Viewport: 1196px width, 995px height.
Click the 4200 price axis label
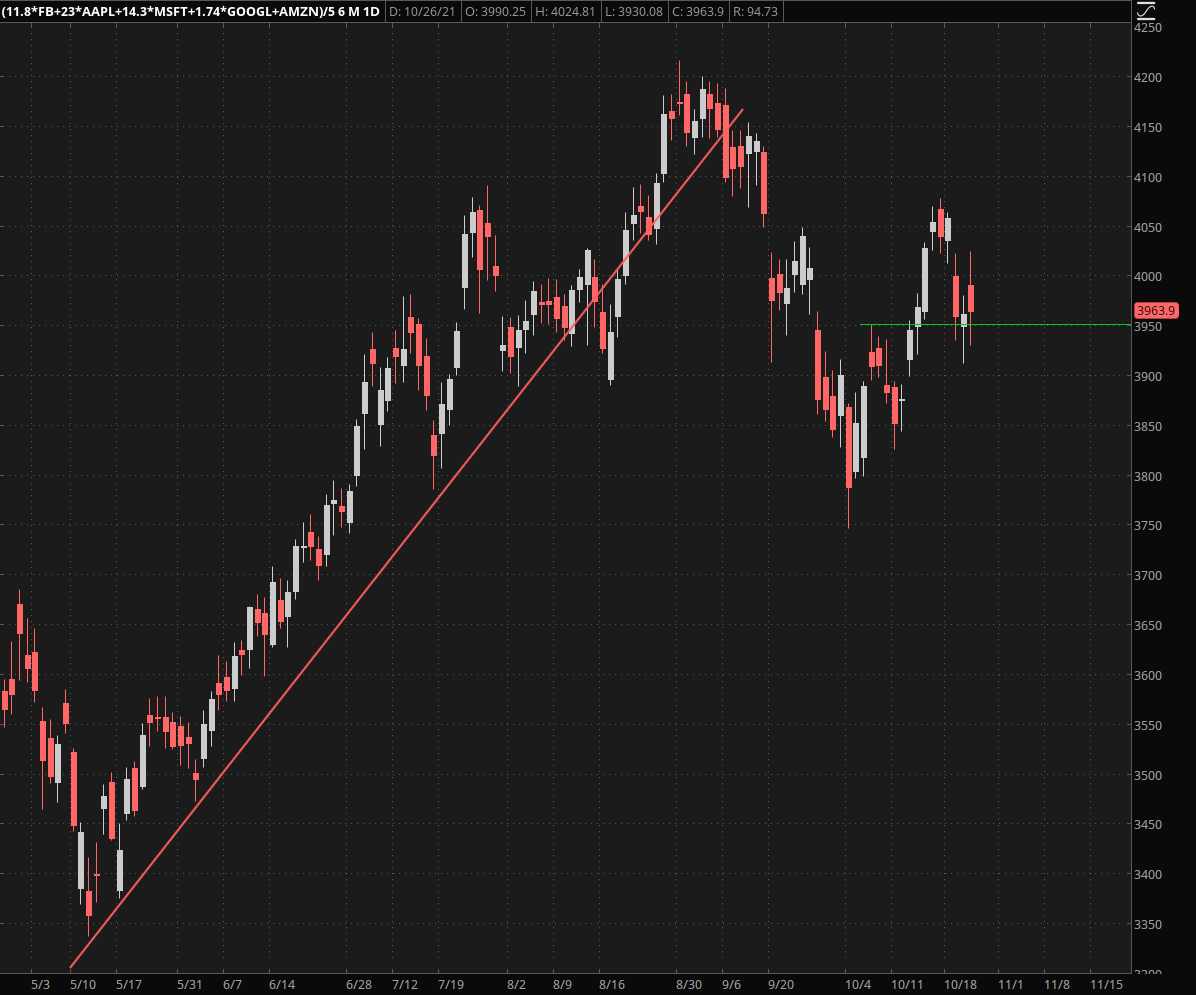click(1147, 78)
